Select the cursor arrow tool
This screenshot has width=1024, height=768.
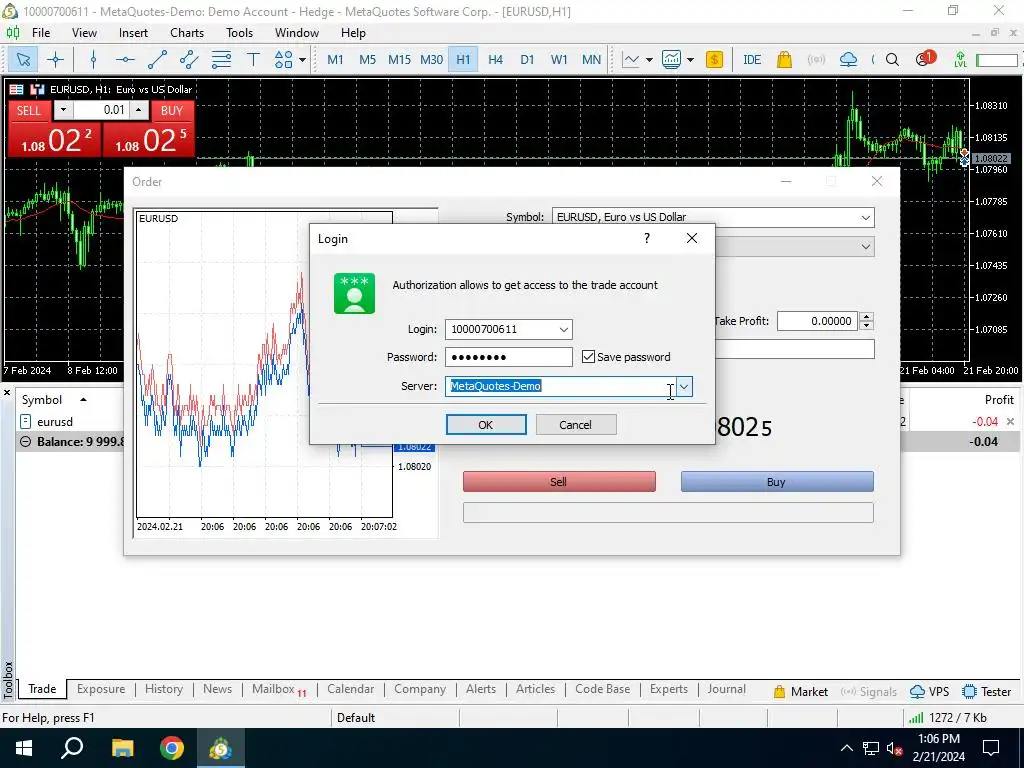(24, 60)
